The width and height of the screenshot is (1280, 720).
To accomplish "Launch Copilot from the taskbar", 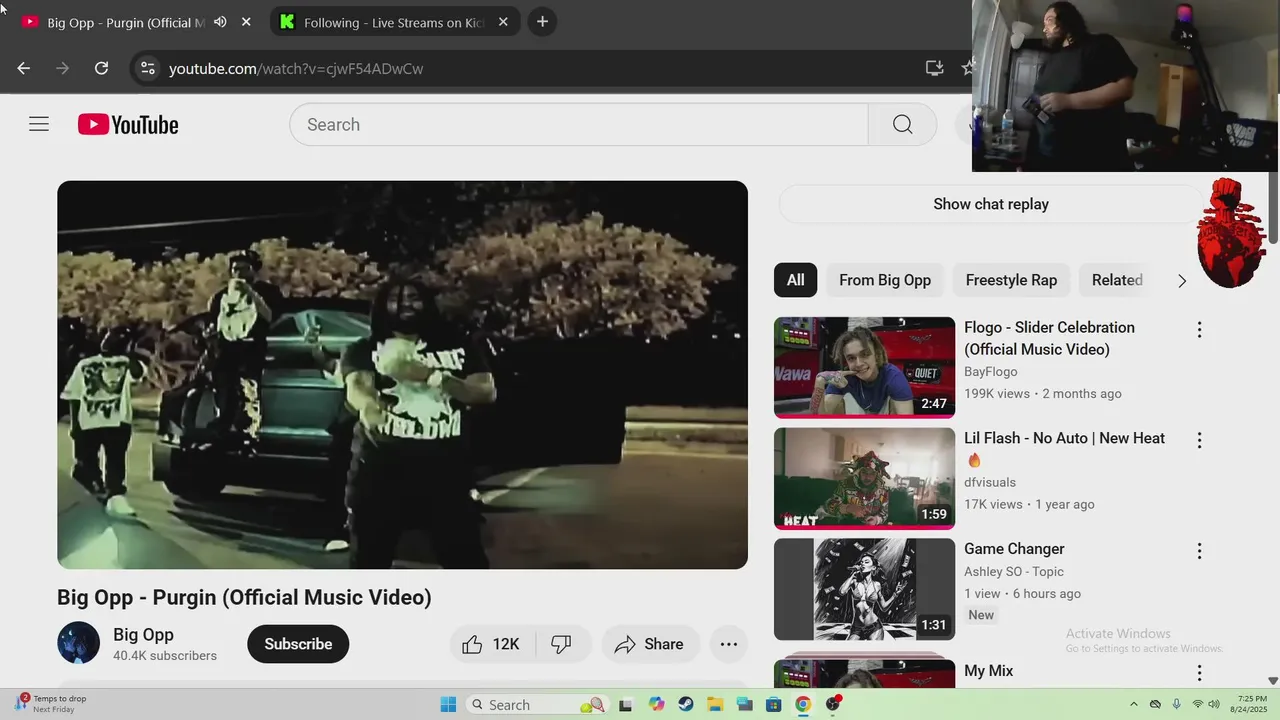I will [656, 704].
